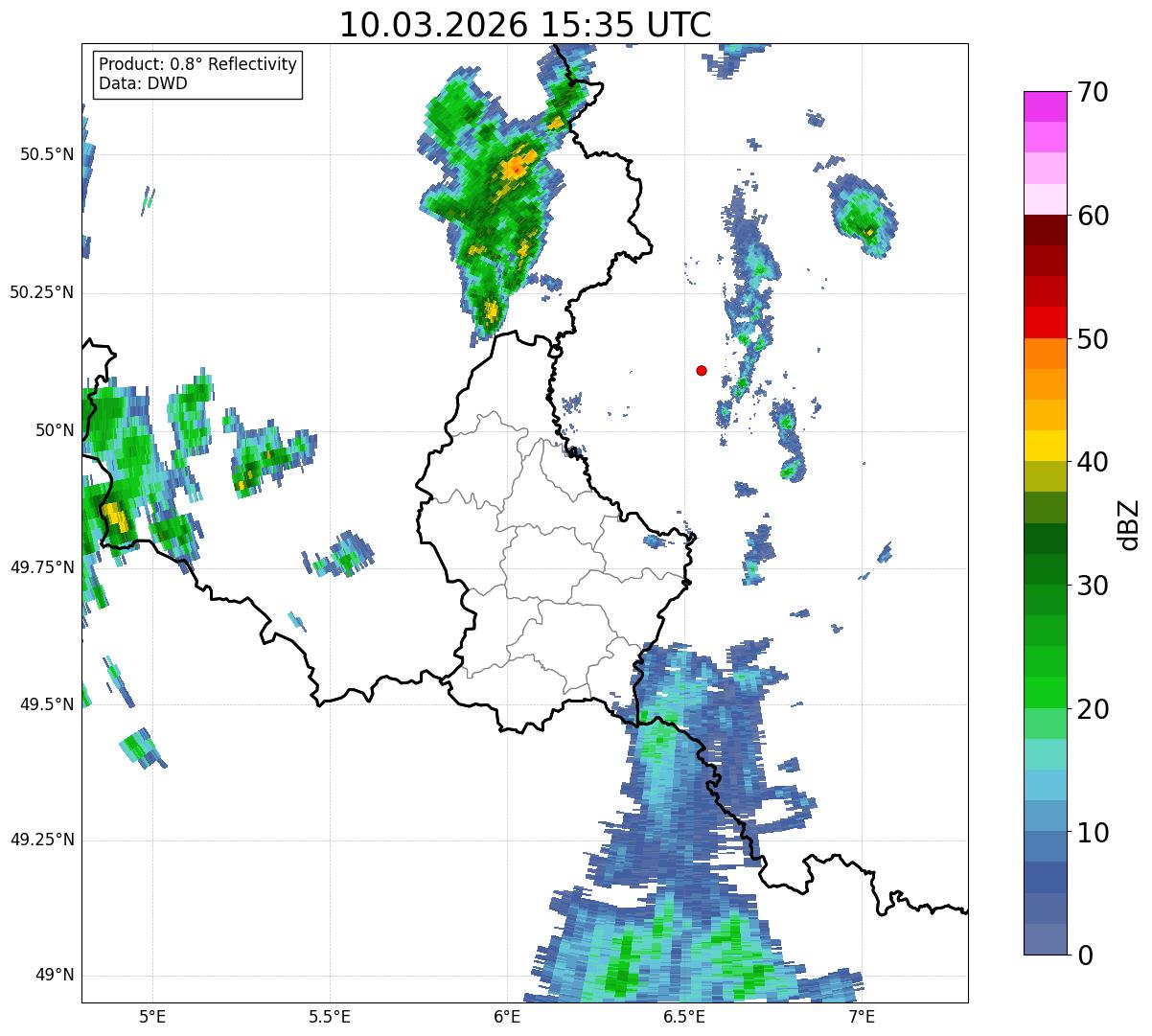Viewport: 1152px width, 1036px height.
Task: Click the 7°E longitude label
Action: pyautogui.click(x=862, y=1017)
